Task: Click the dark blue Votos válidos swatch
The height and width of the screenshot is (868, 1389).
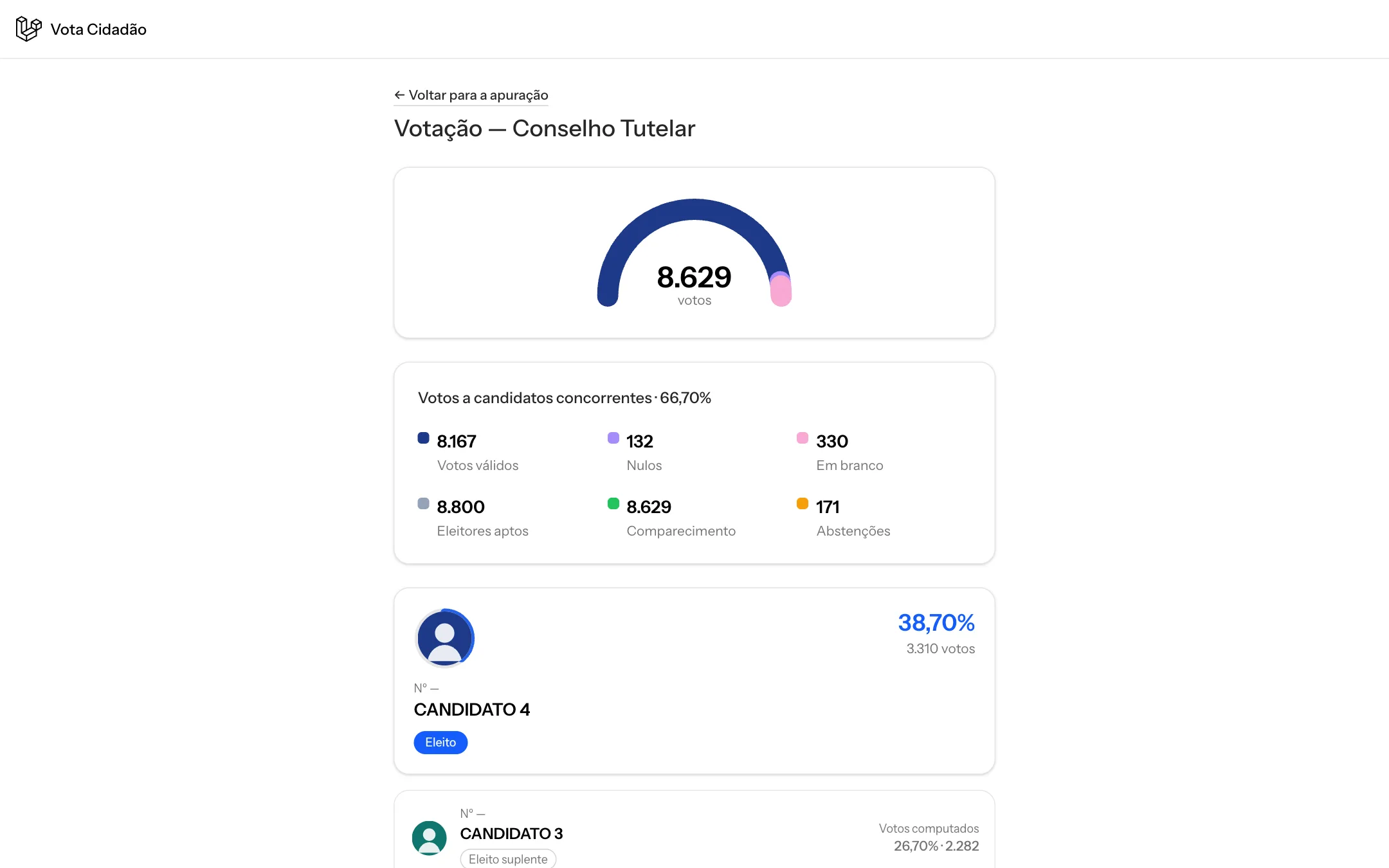Action: [x=423, y=438]
